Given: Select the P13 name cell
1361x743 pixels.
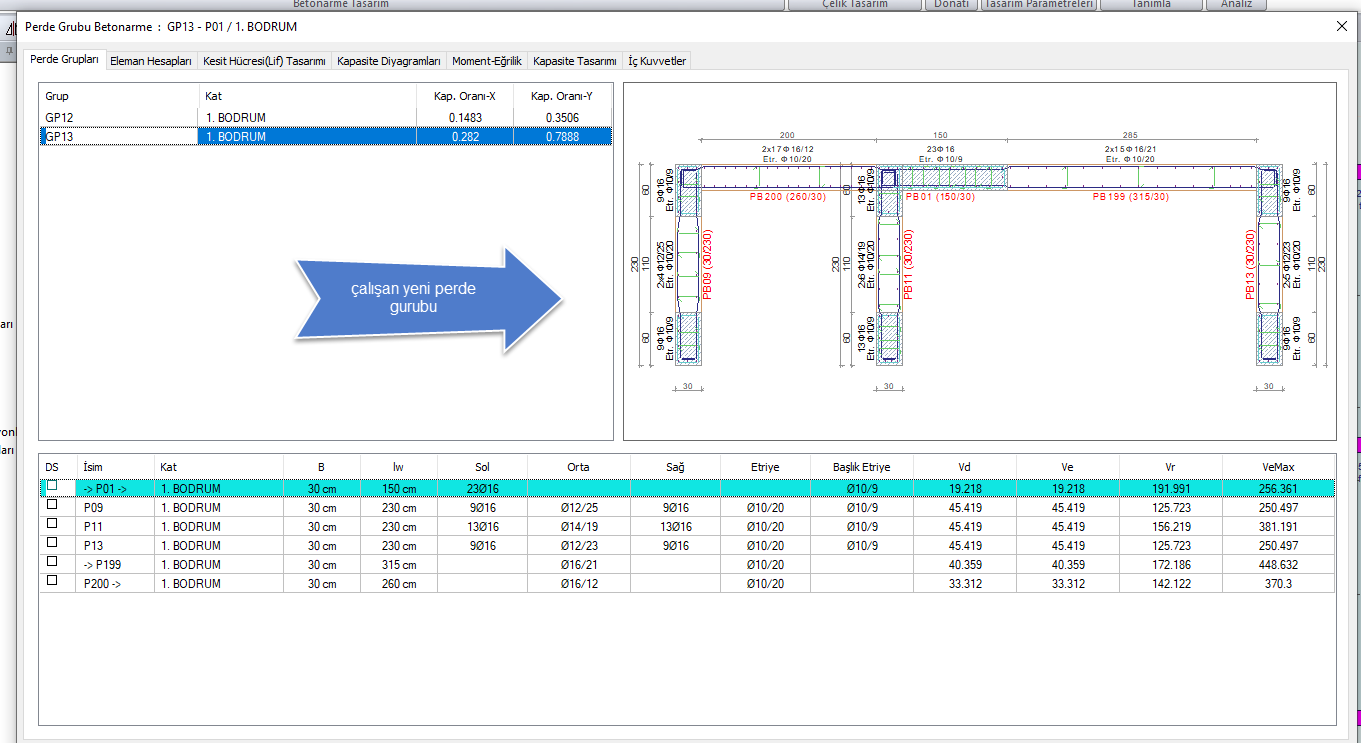Looking at the screenshot, I should 114,545.
